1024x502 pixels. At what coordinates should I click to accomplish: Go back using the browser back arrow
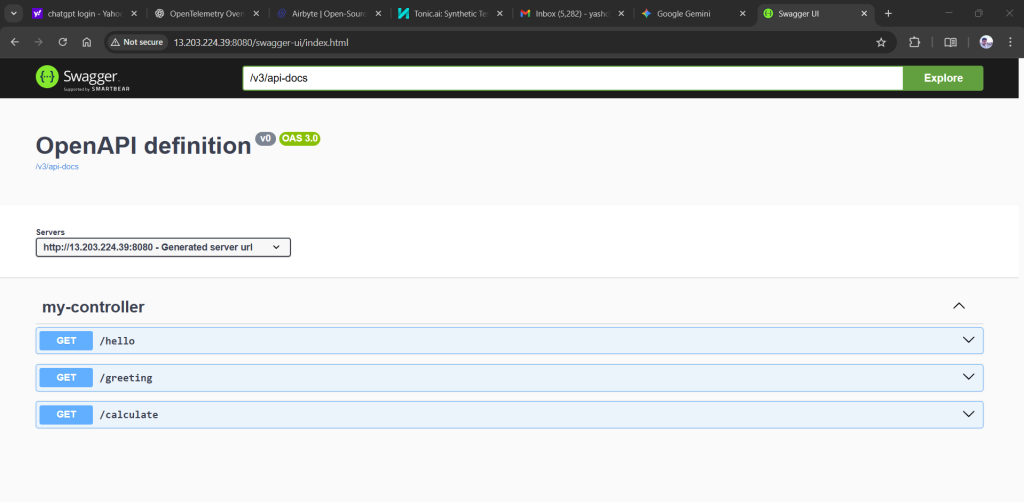[x=15, y=42]
